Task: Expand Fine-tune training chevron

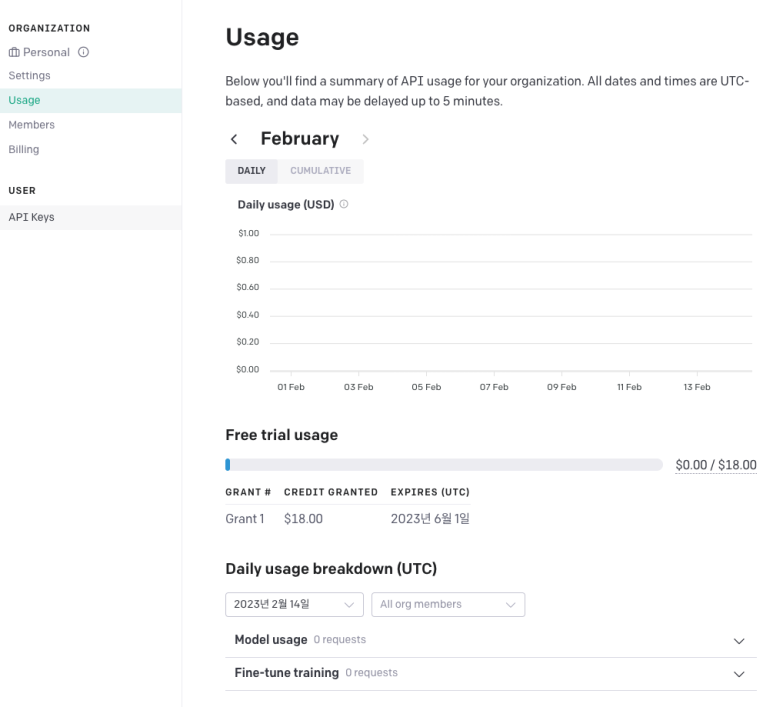Action: (x=738, y=673)
